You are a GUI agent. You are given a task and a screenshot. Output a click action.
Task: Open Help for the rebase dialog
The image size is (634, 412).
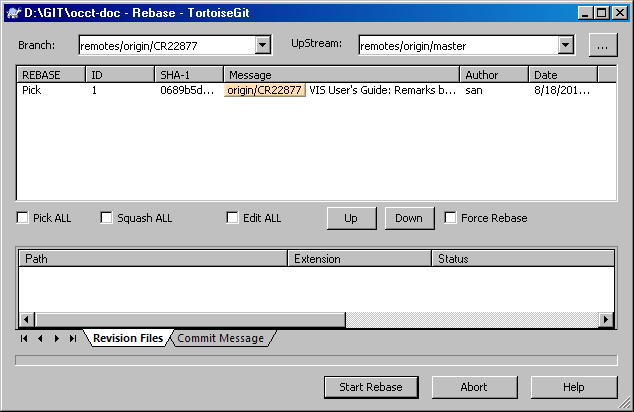(574, 387)
